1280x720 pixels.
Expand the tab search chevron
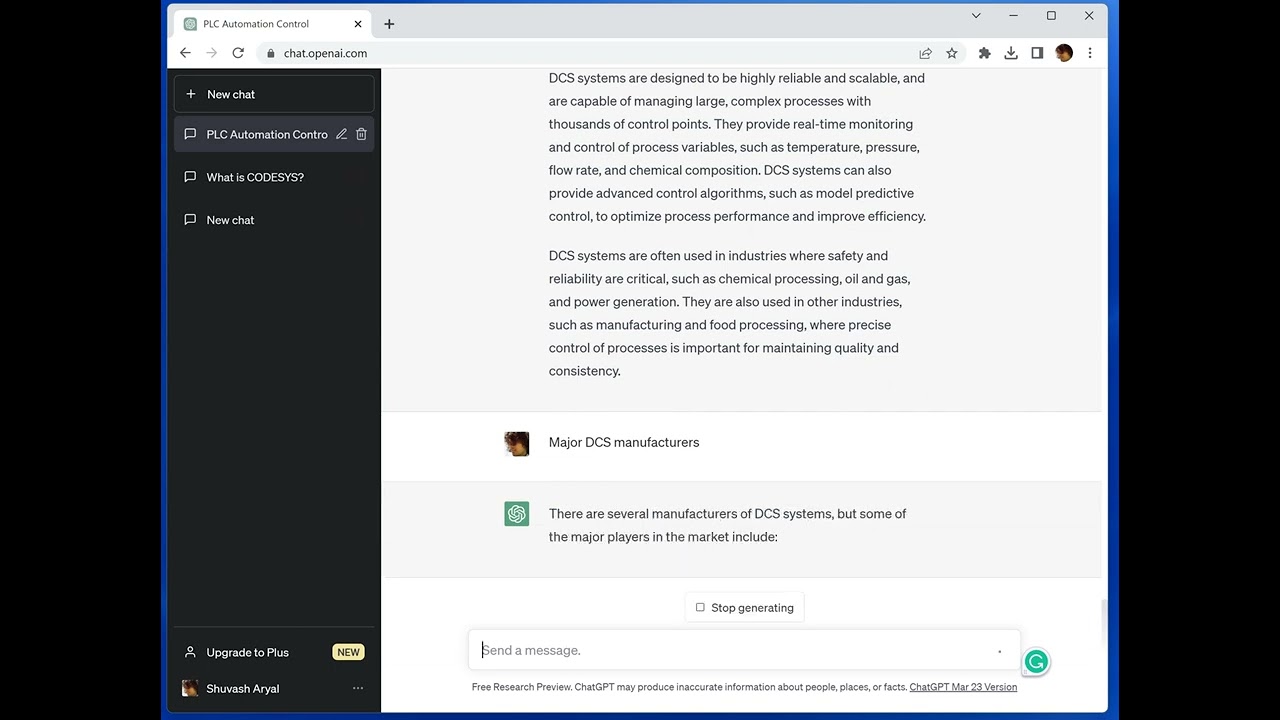point(976,16)
